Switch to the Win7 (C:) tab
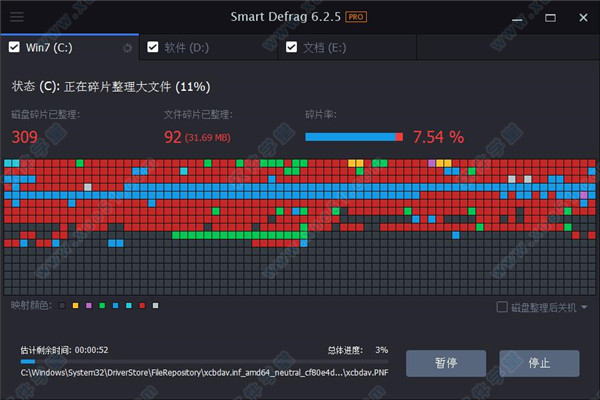Screen dimensions: 600x400 click(70, 47)
